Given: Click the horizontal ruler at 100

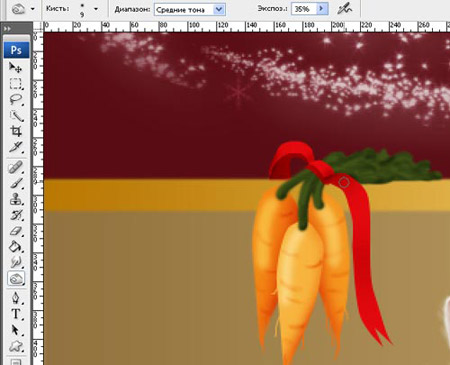Looking at the screenshot, I should coord(194,26).
